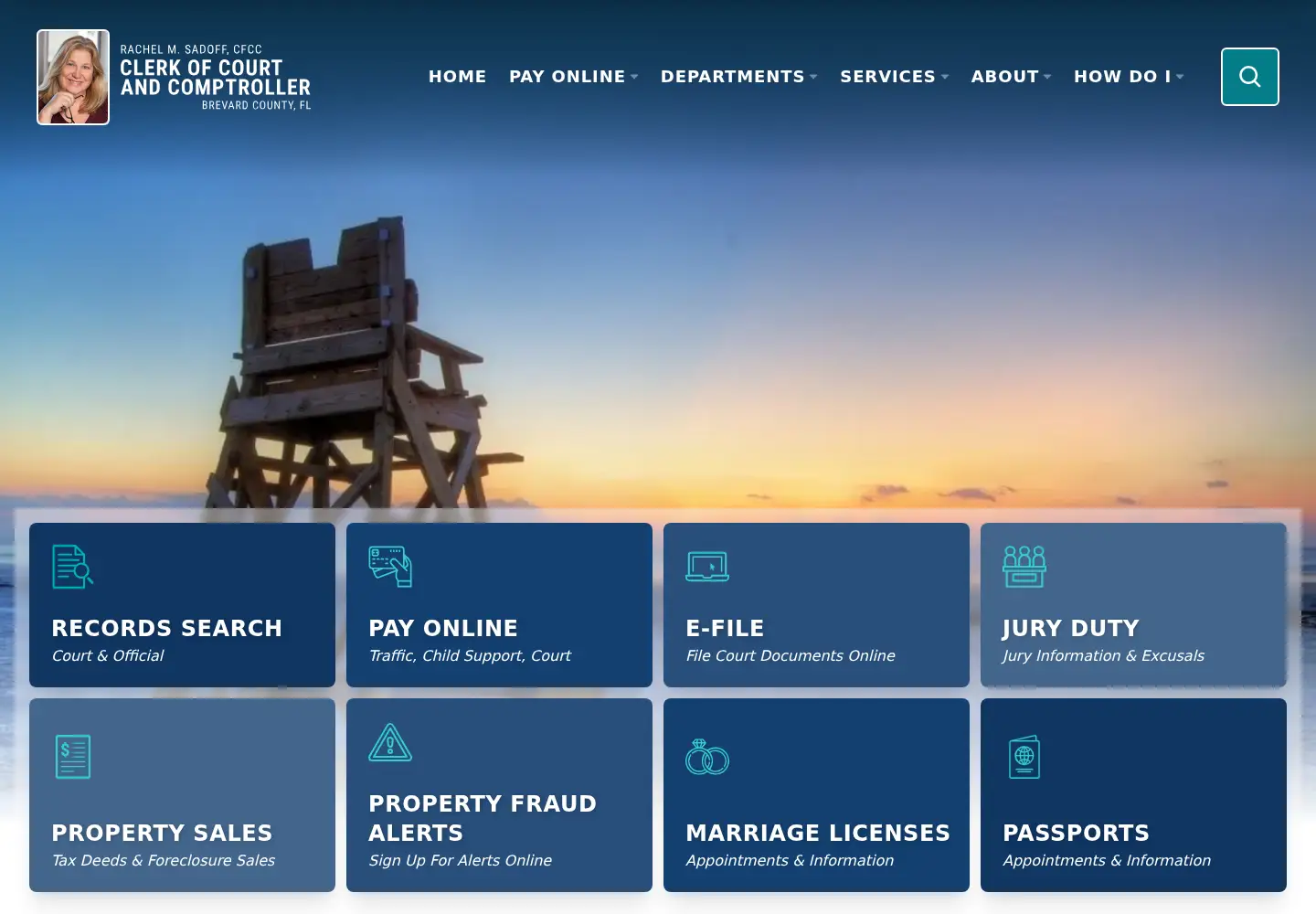Expand the Services dropdown arrow

point(945,77)
